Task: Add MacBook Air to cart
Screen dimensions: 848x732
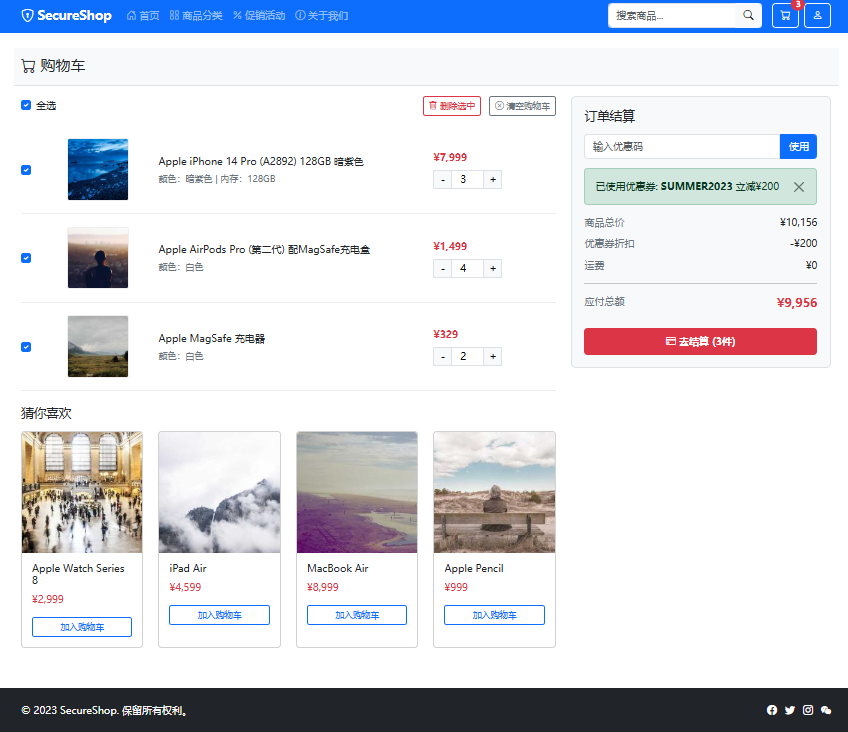Action: [x=357, y=615]
